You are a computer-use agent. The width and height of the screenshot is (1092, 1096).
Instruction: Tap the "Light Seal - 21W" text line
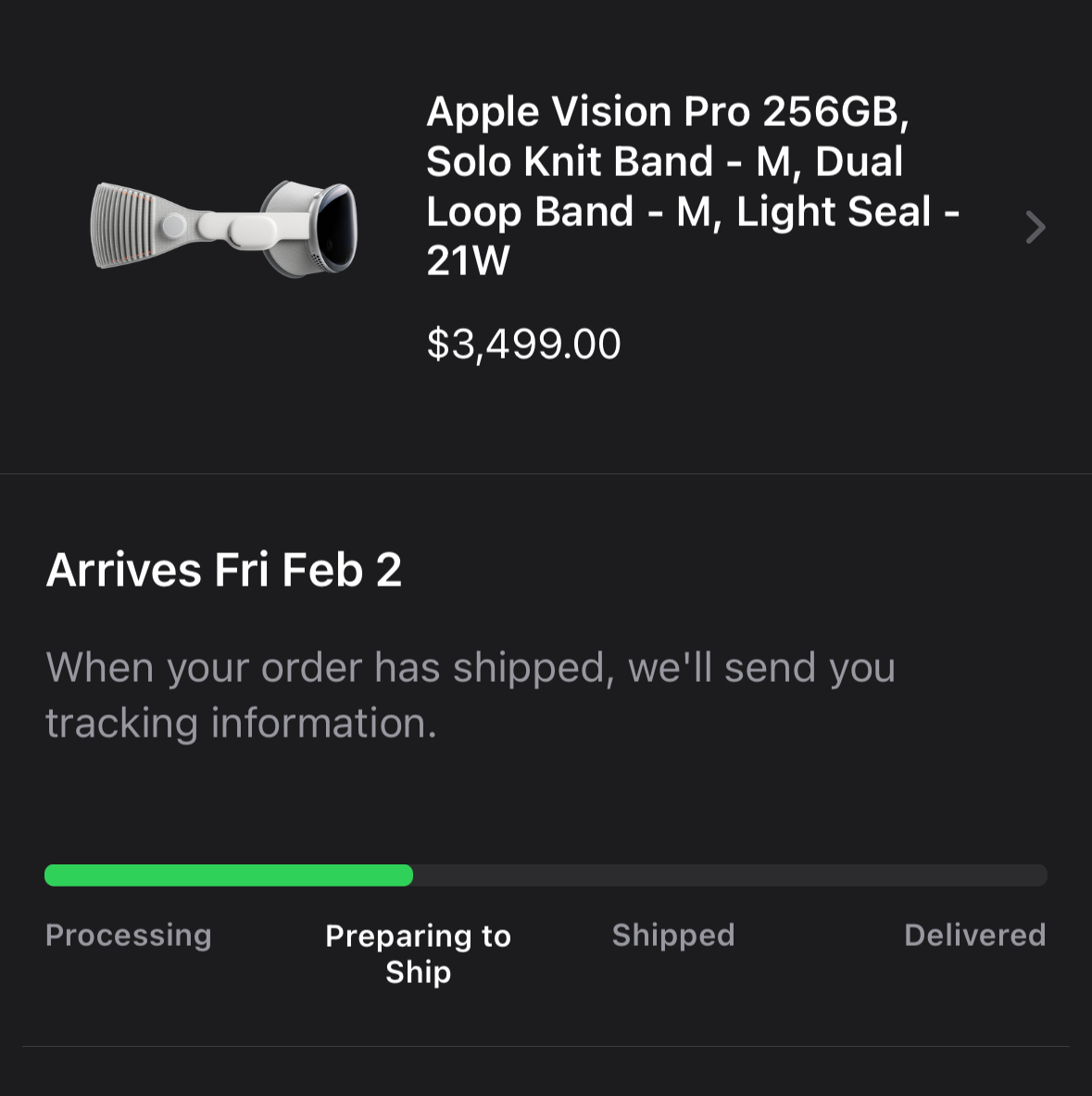point(847,212)
